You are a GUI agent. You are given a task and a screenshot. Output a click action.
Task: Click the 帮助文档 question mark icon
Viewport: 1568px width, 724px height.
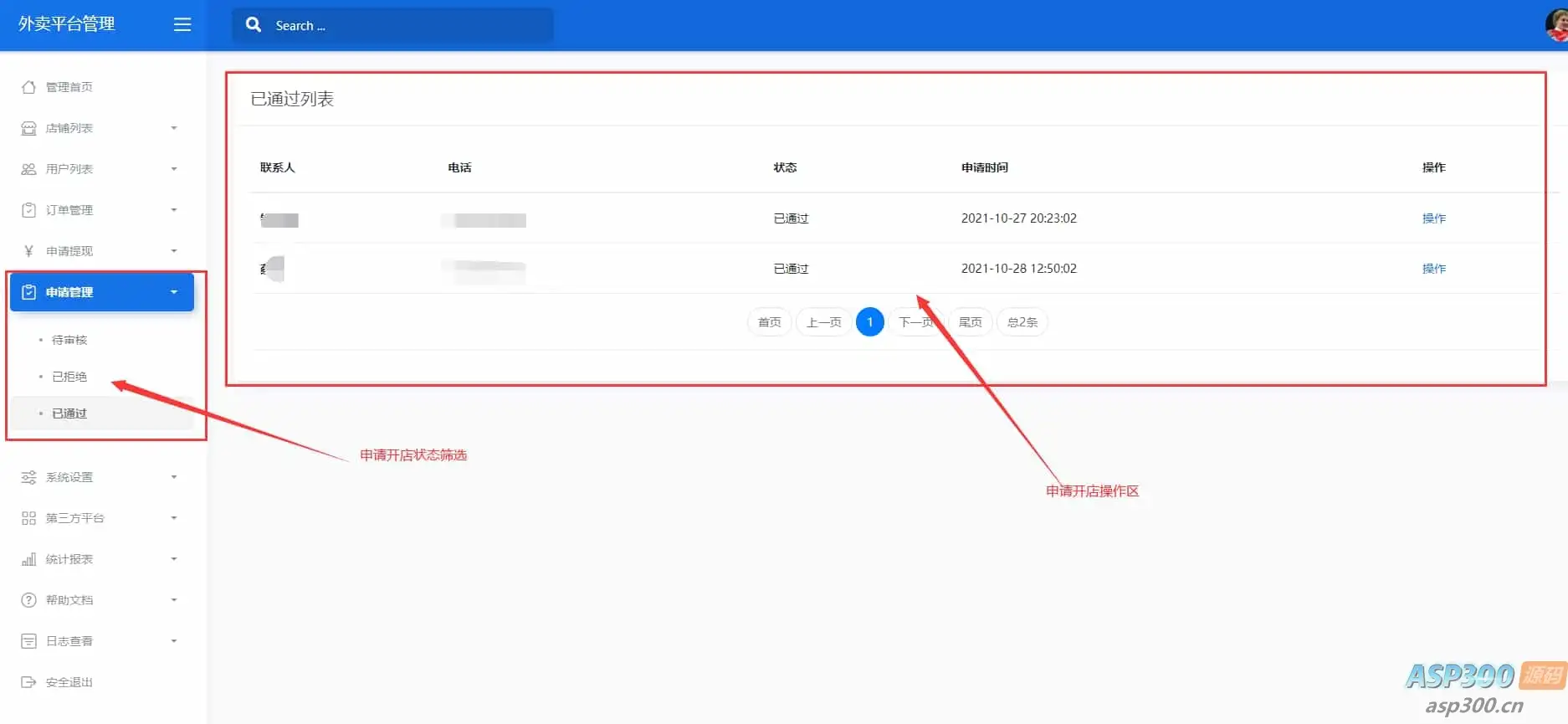coord(28,600)
